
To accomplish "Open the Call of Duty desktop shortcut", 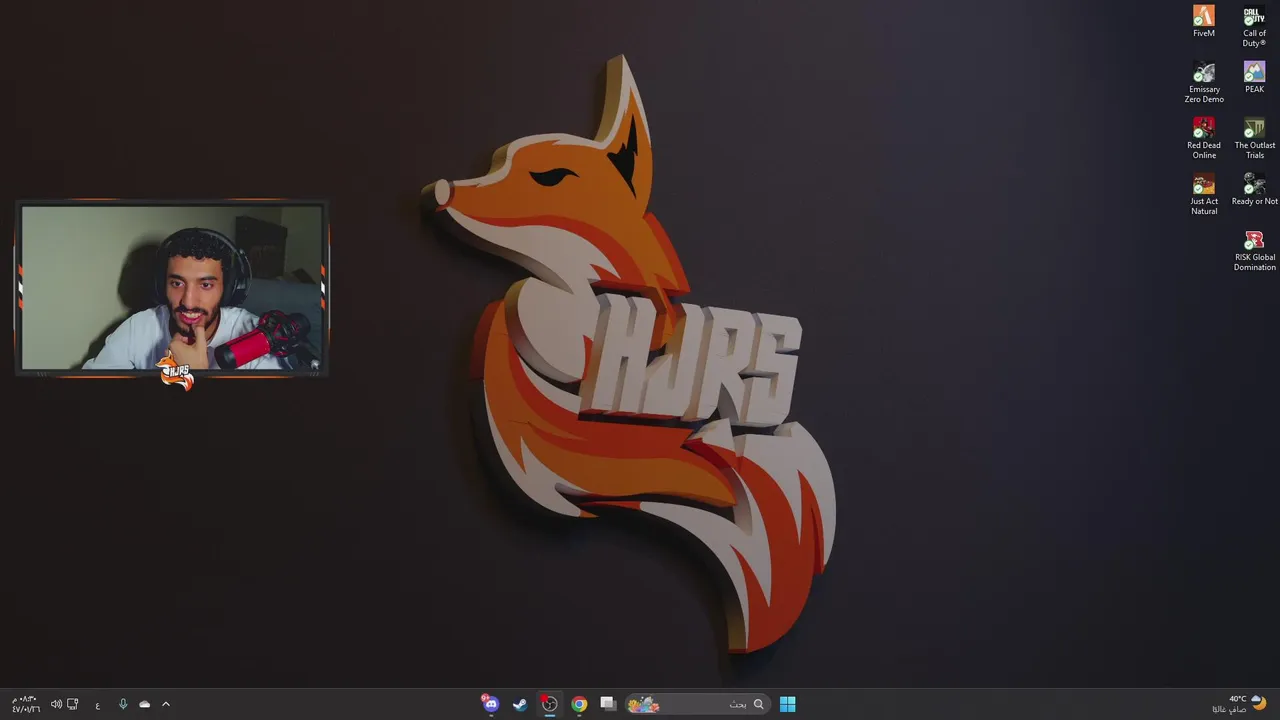I will [x=1254, y=26].
